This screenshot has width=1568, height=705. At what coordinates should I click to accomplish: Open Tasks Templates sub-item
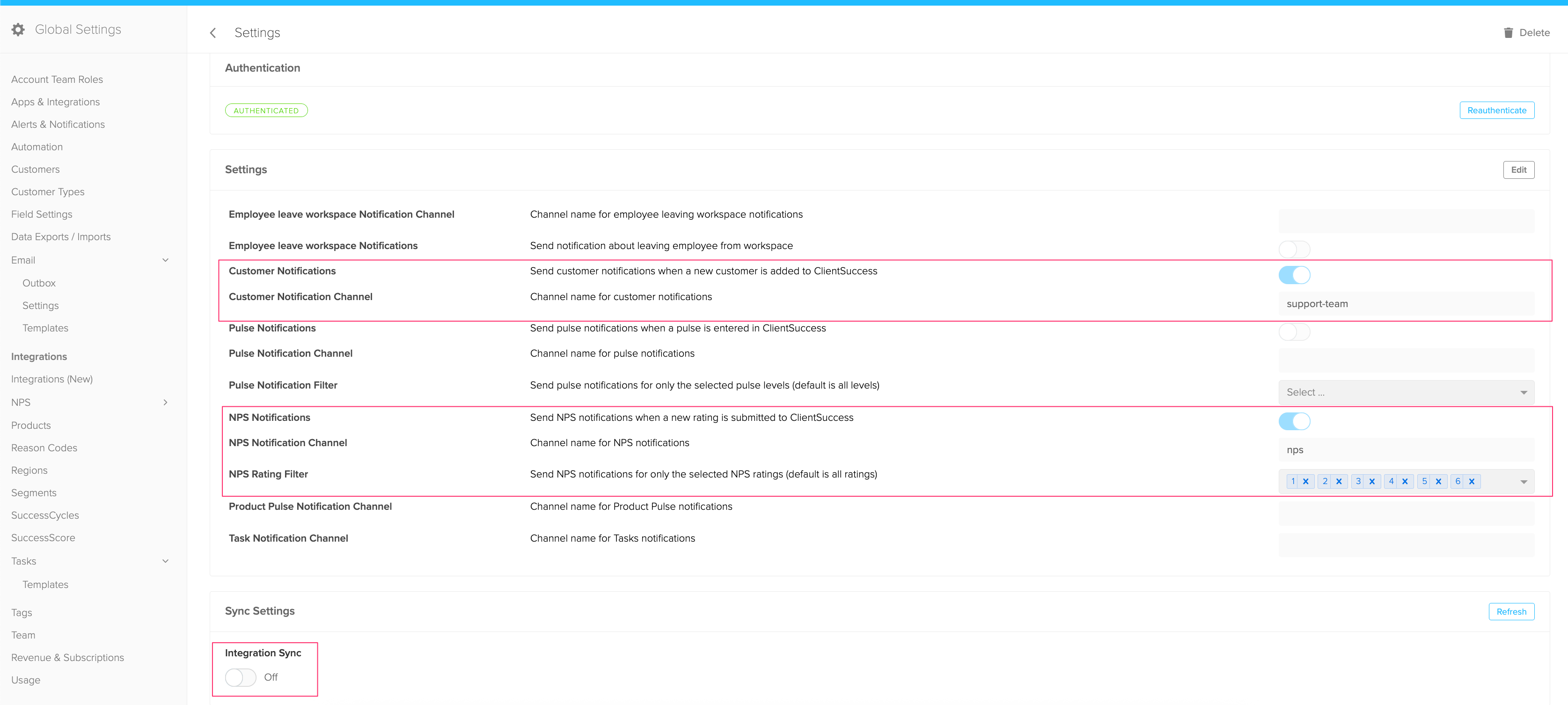[x=46, y=584]
